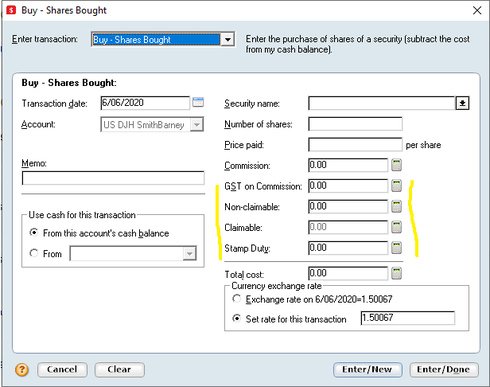Viewport: 490px width, 387px height.
Task: Click into the Transaction date field
Action: (145, 103)
